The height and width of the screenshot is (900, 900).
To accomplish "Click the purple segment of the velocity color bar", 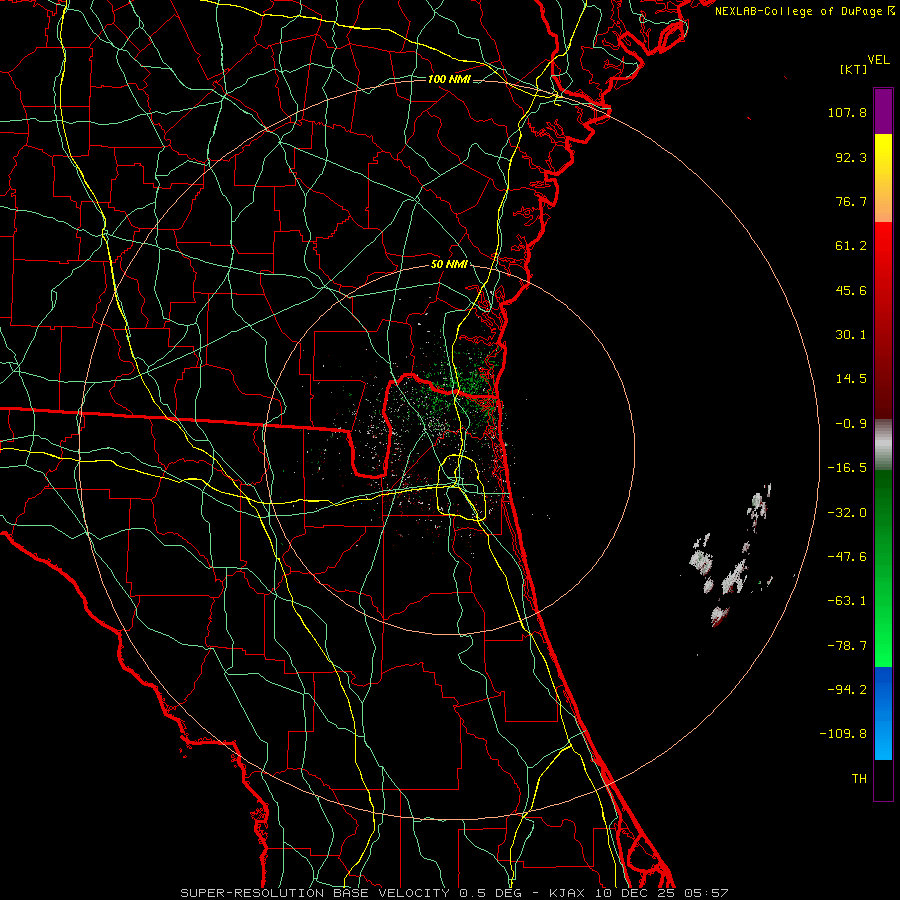I will pos(883,111).
